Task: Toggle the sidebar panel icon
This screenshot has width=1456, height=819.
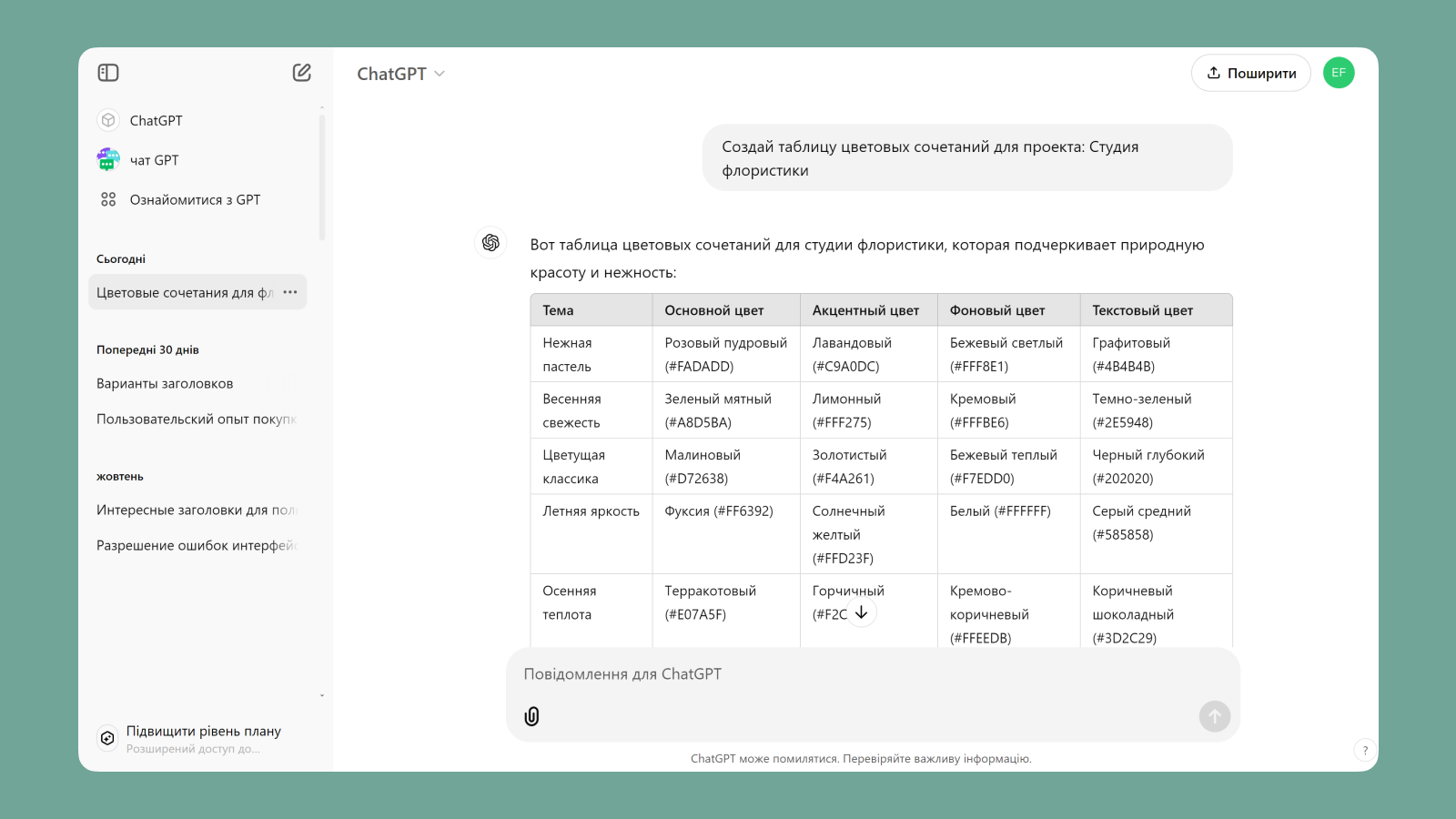Action: tap(108, 73)
